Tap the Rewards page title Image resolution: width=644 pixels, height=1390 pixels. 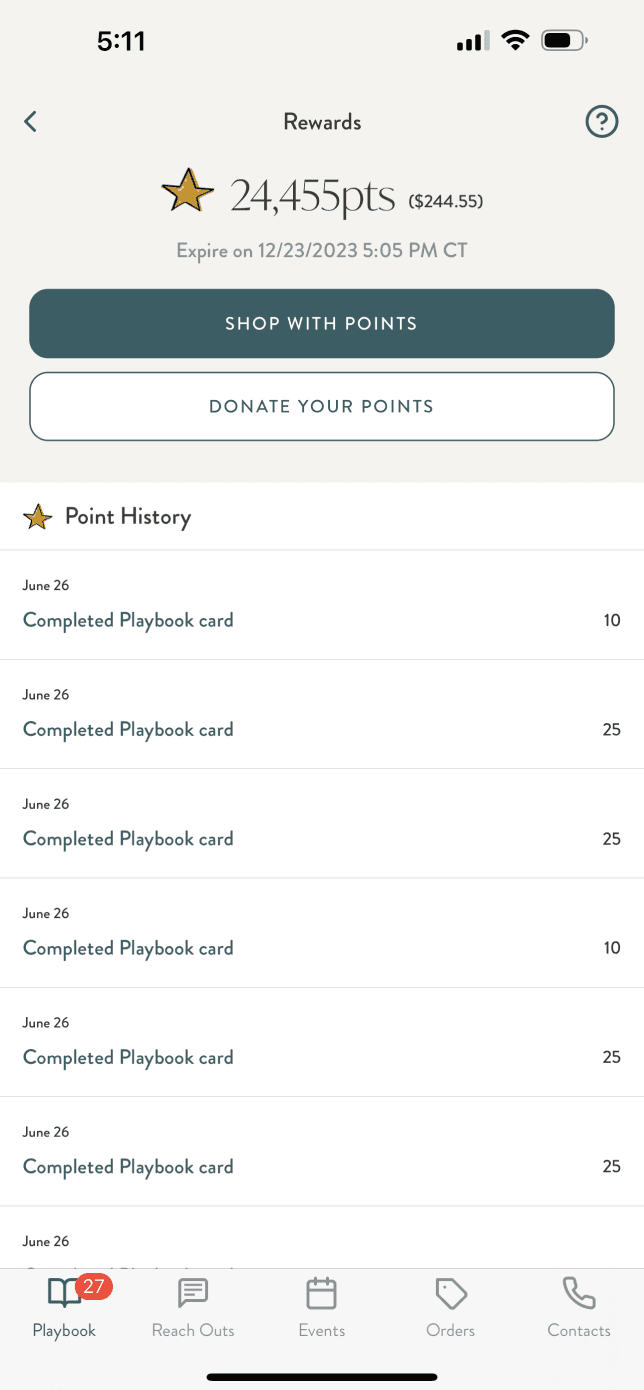click(322, 122)
